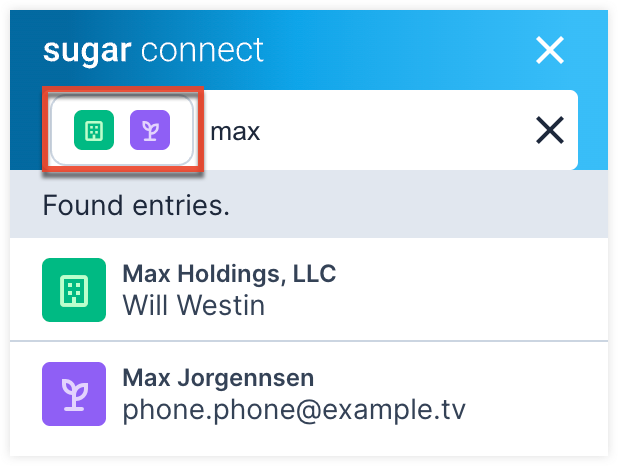Click the search field containing "max"
Screen dimensions: 618x466
pyautogui.click(x=360, y=130)
